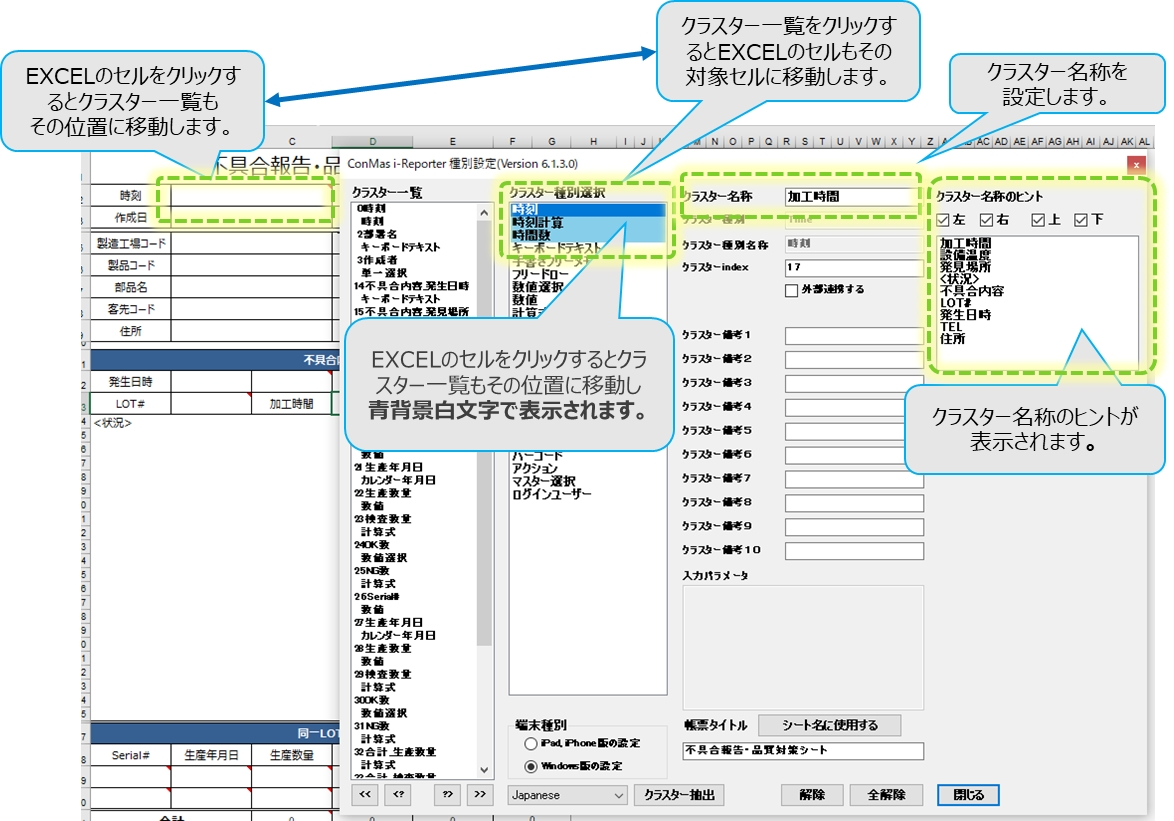Select 22生産数量 in the cluster list
Viewport: 1174px width, 821px height.
pos(382,493)
